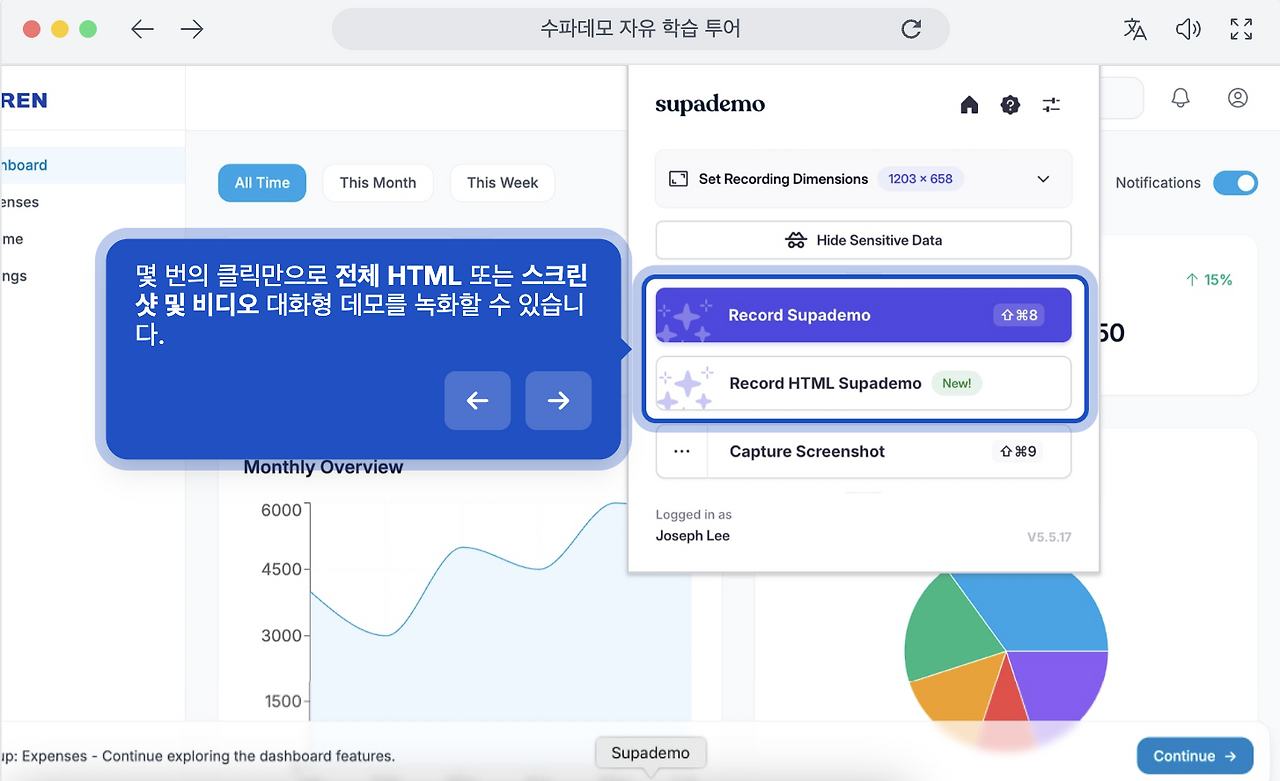The height and width of the screenshot is (781, 1280).
Task: Click the 'New!' badge on Record HTML Supademo
Action: (x=957, y=383)
